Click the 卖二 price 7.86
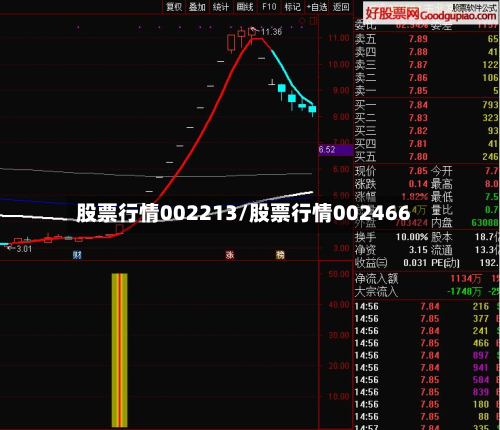The width and height of the screenshot is (500, 430). (418, 78)
